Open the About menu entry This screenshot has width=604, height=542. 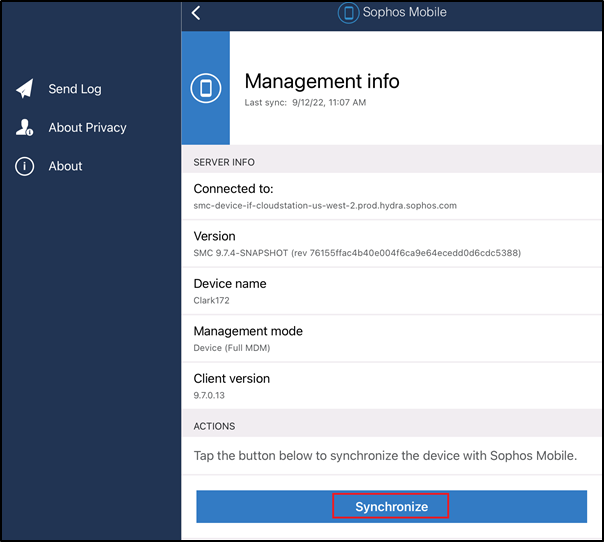pyautogui.click(x=65, y=166)
